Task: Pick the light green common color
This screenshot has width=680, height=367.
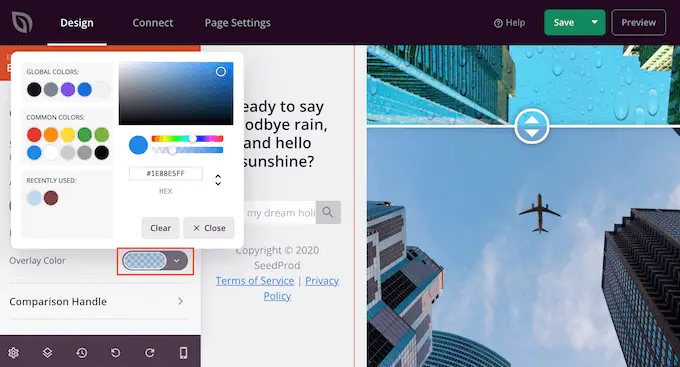Action: pyautogui.click(x=101, y=134)
